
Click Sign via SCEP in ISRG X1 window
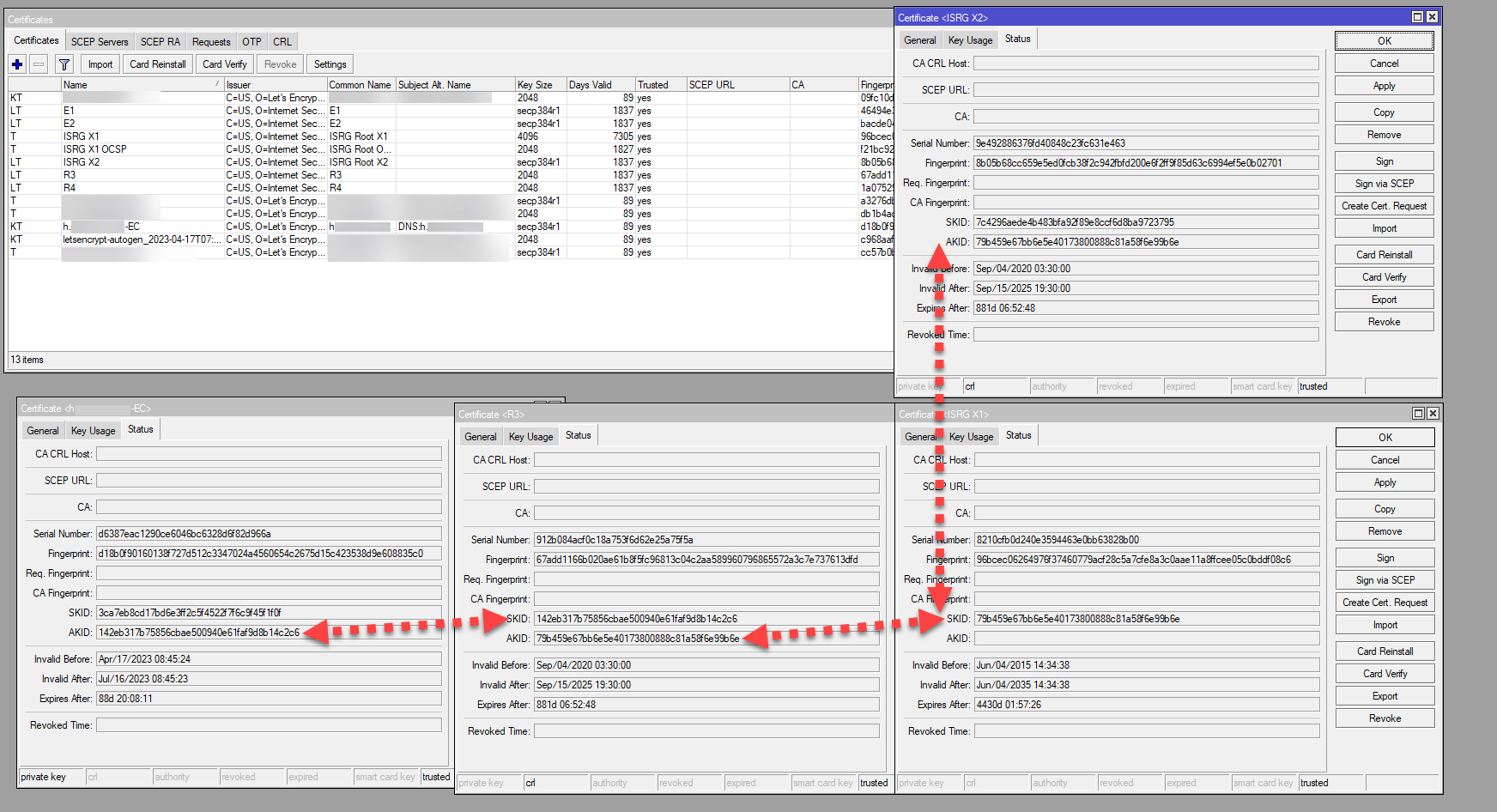[x=1385, y=580]
